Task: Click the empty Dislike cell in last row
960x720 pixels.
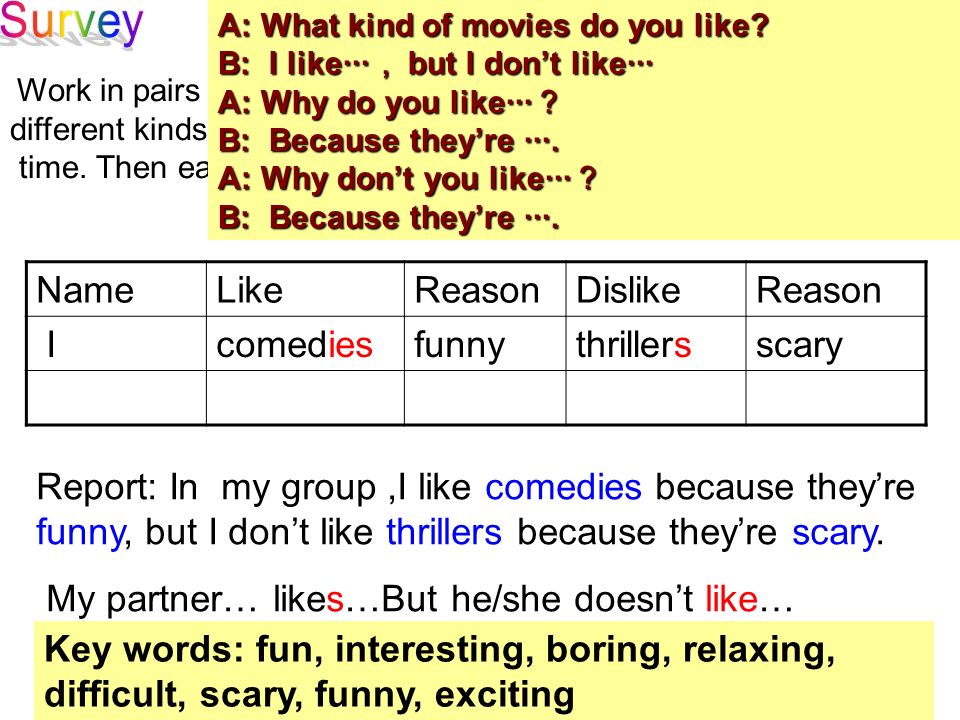Action: pos(656,397)
